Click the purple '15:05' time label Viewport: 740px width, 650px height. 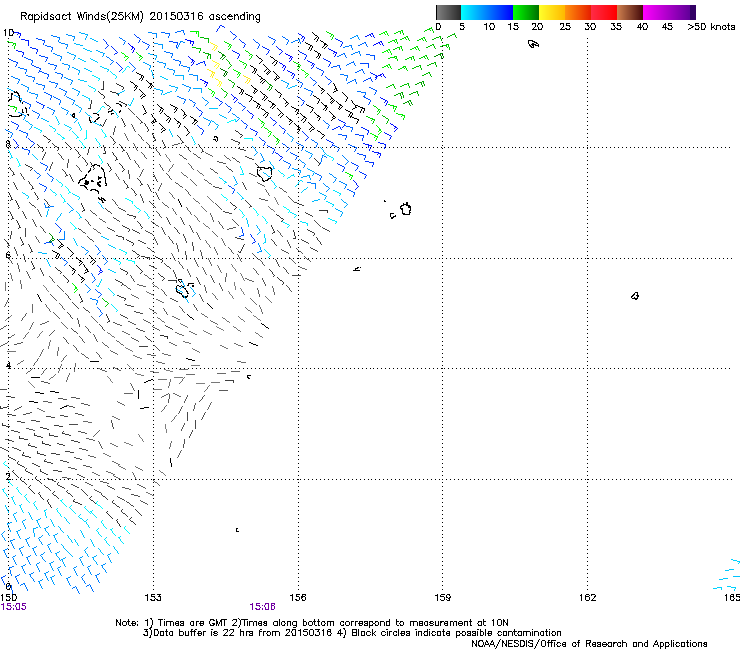point(13,607)
